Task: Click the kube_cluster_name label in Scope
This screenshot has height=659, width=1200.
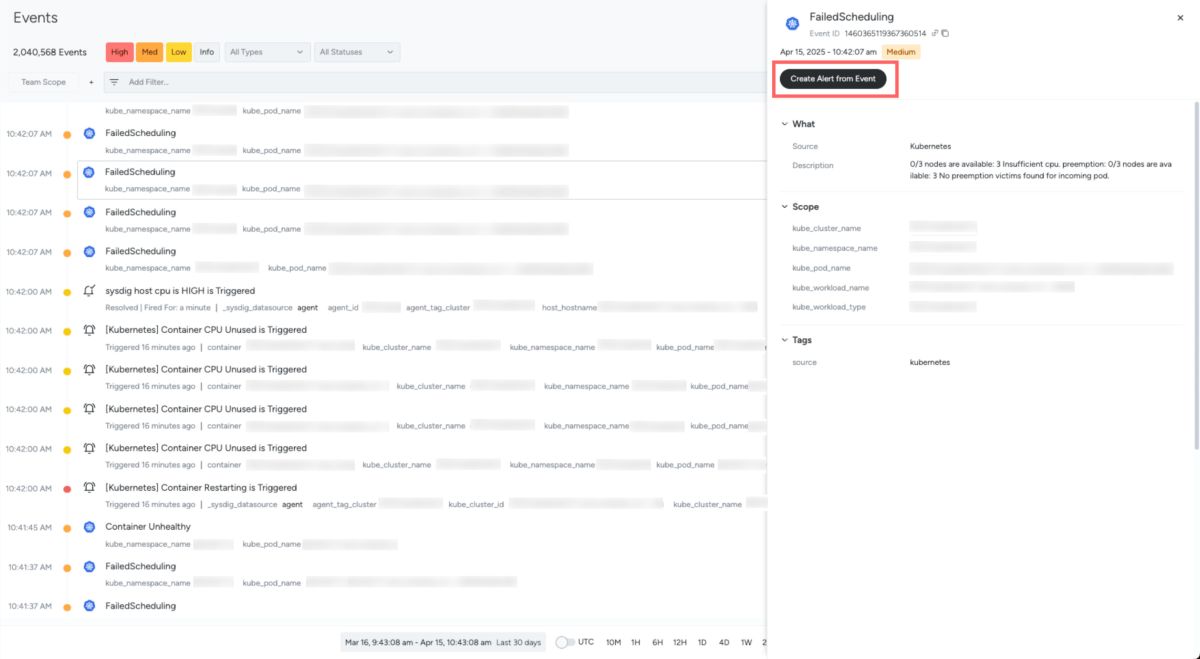Action: point(826,228)
